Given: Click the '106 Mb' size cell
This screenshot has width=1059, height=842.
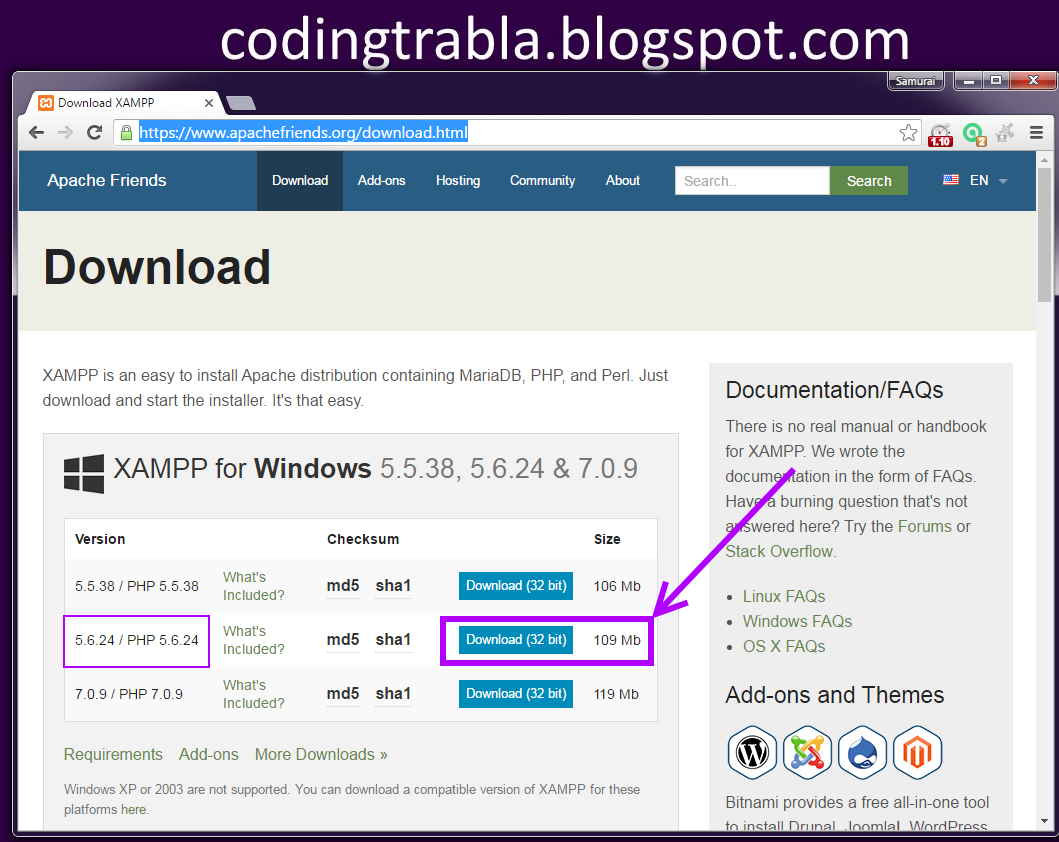Looking at the screenshot, I should (617, 586).
